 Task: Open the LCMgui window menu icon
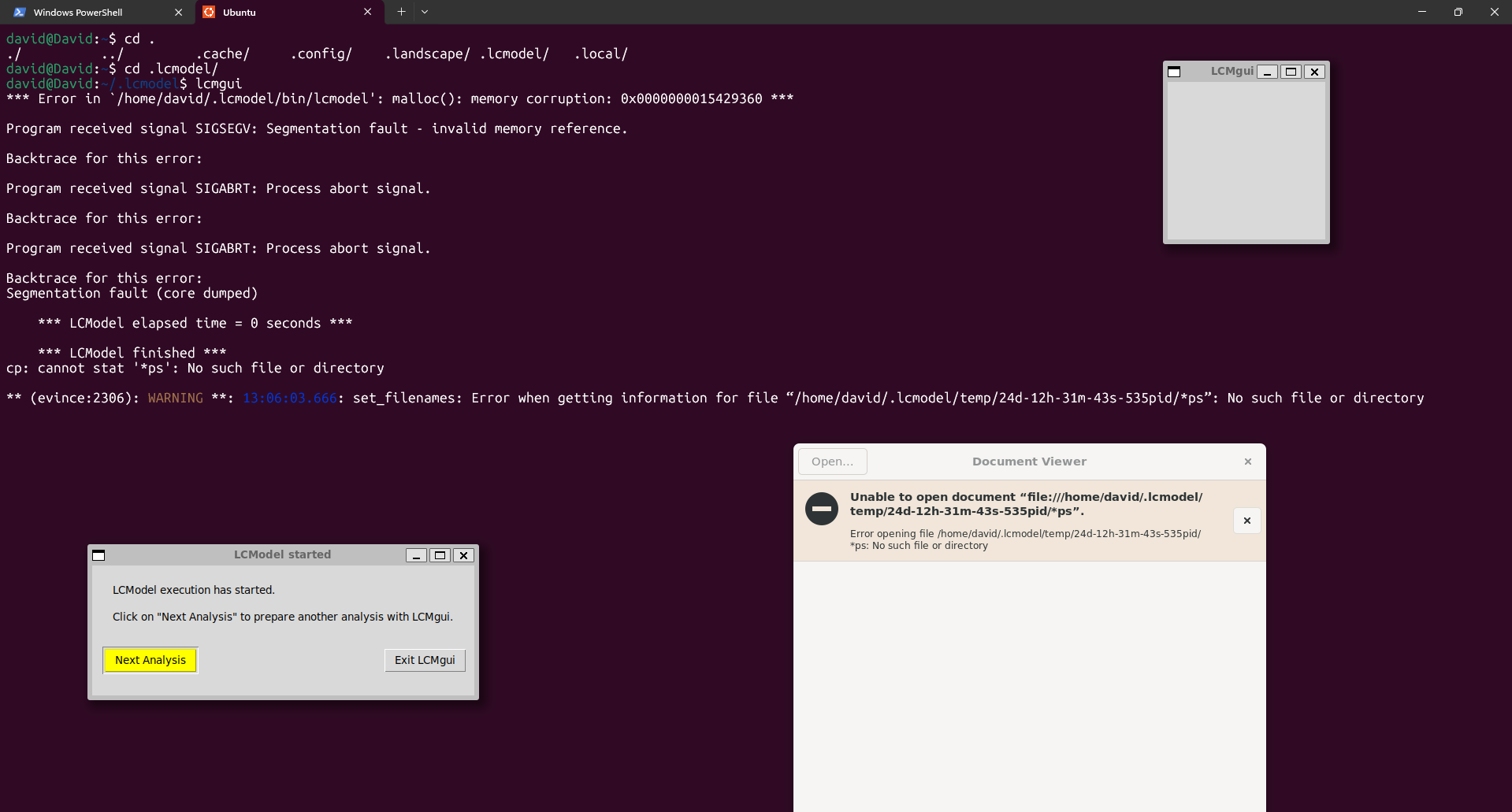1174,72
